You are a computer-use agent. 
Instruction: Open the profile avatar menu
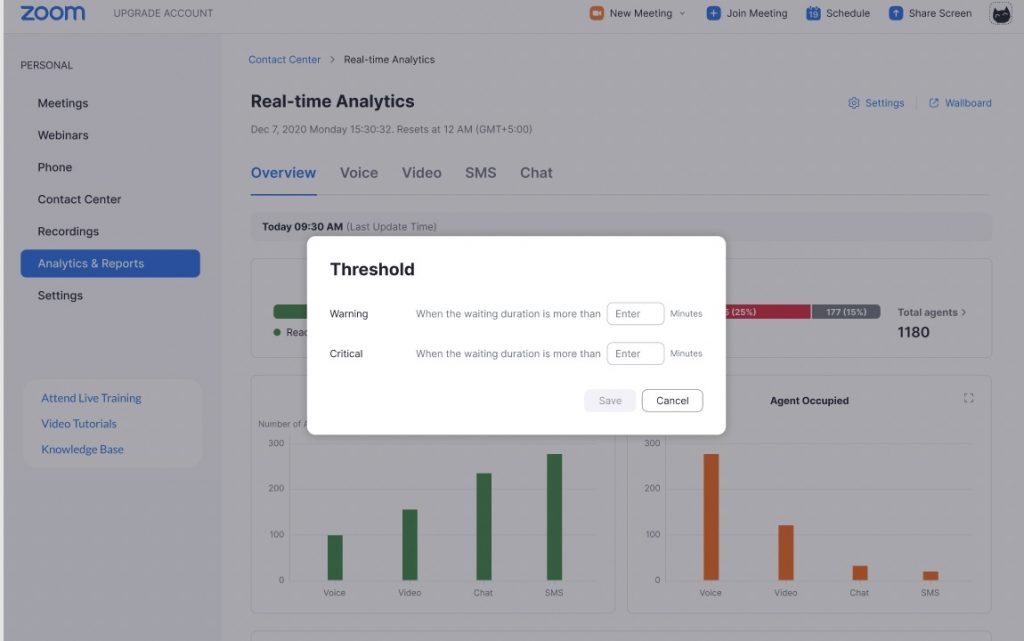point(1000,13)
